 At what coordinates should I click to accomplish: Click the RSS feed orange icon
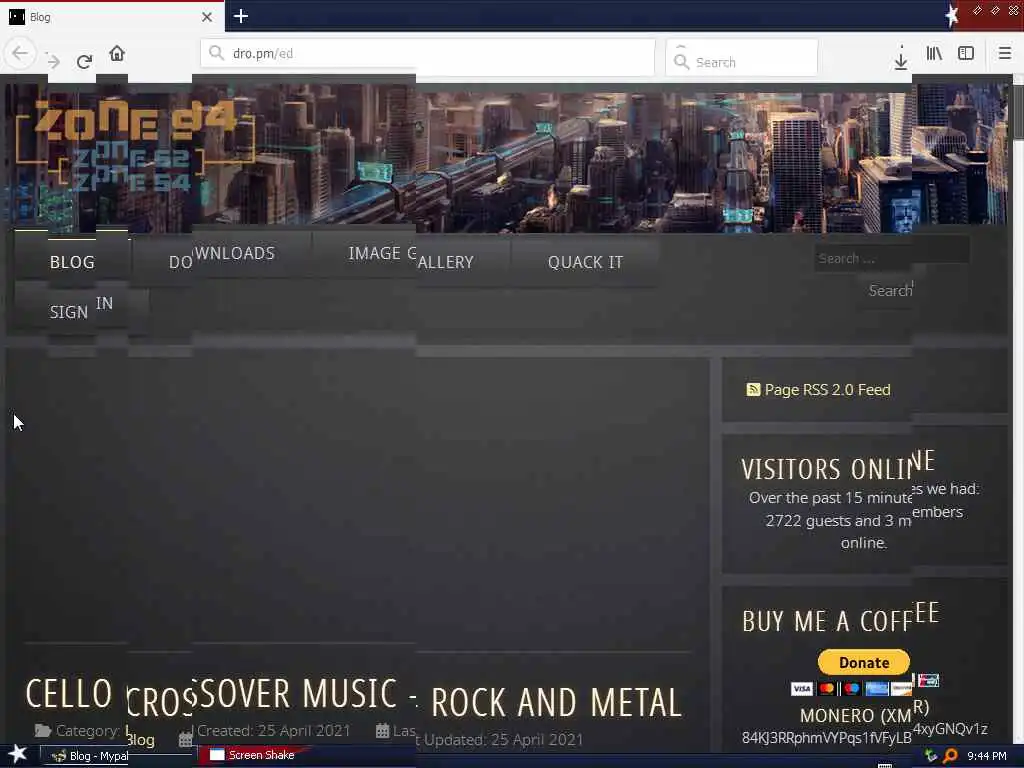(x=753, y=390)
